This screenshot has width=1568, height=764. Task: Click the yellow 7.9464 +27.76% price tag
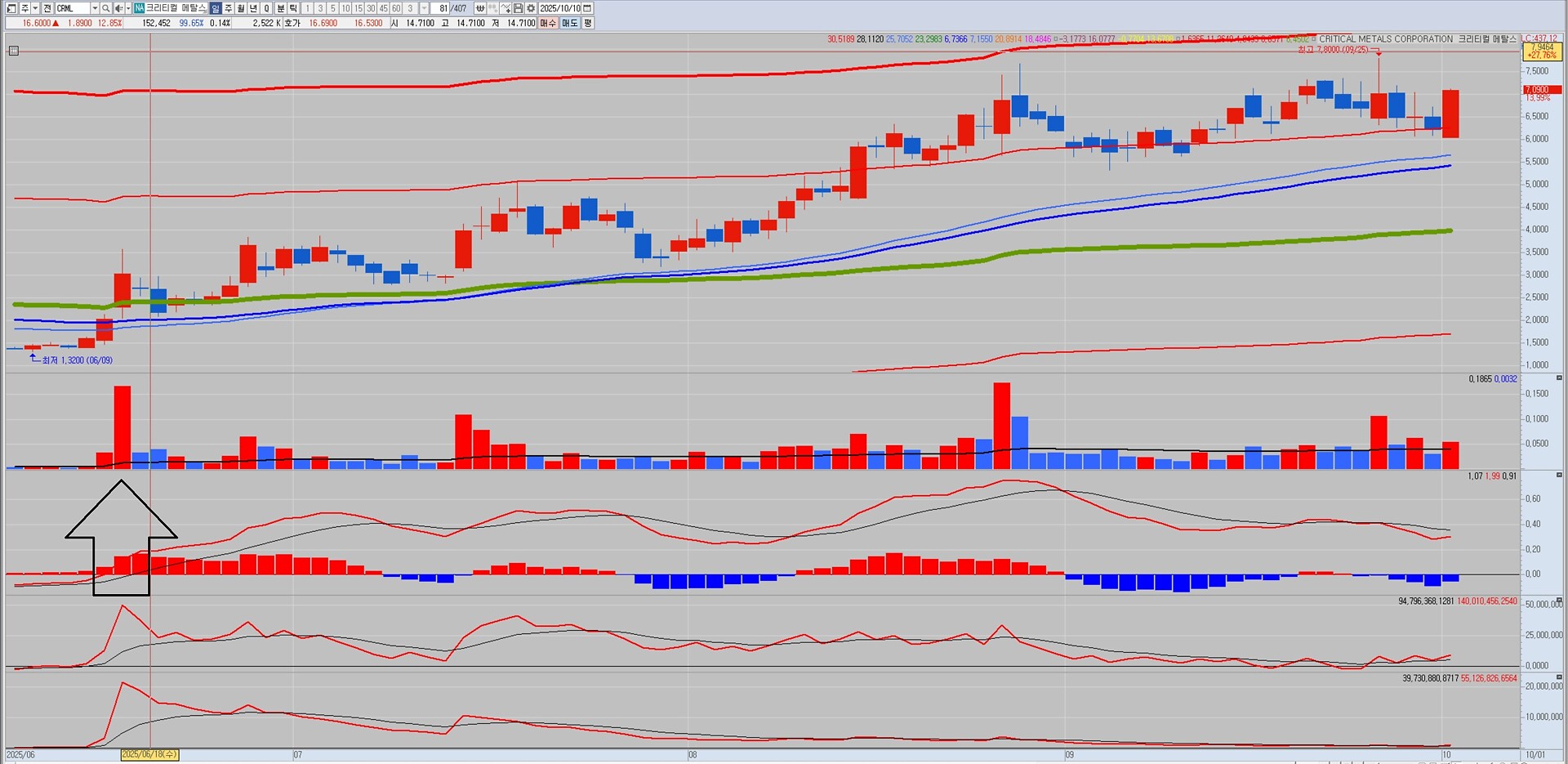pos(1543,51)
